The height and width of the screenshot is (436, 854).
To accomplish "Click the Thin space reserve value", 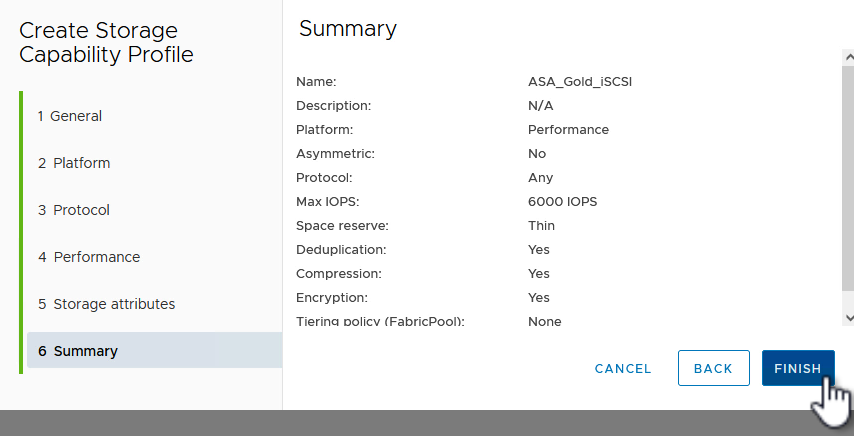I will click(x=541, y=226).
